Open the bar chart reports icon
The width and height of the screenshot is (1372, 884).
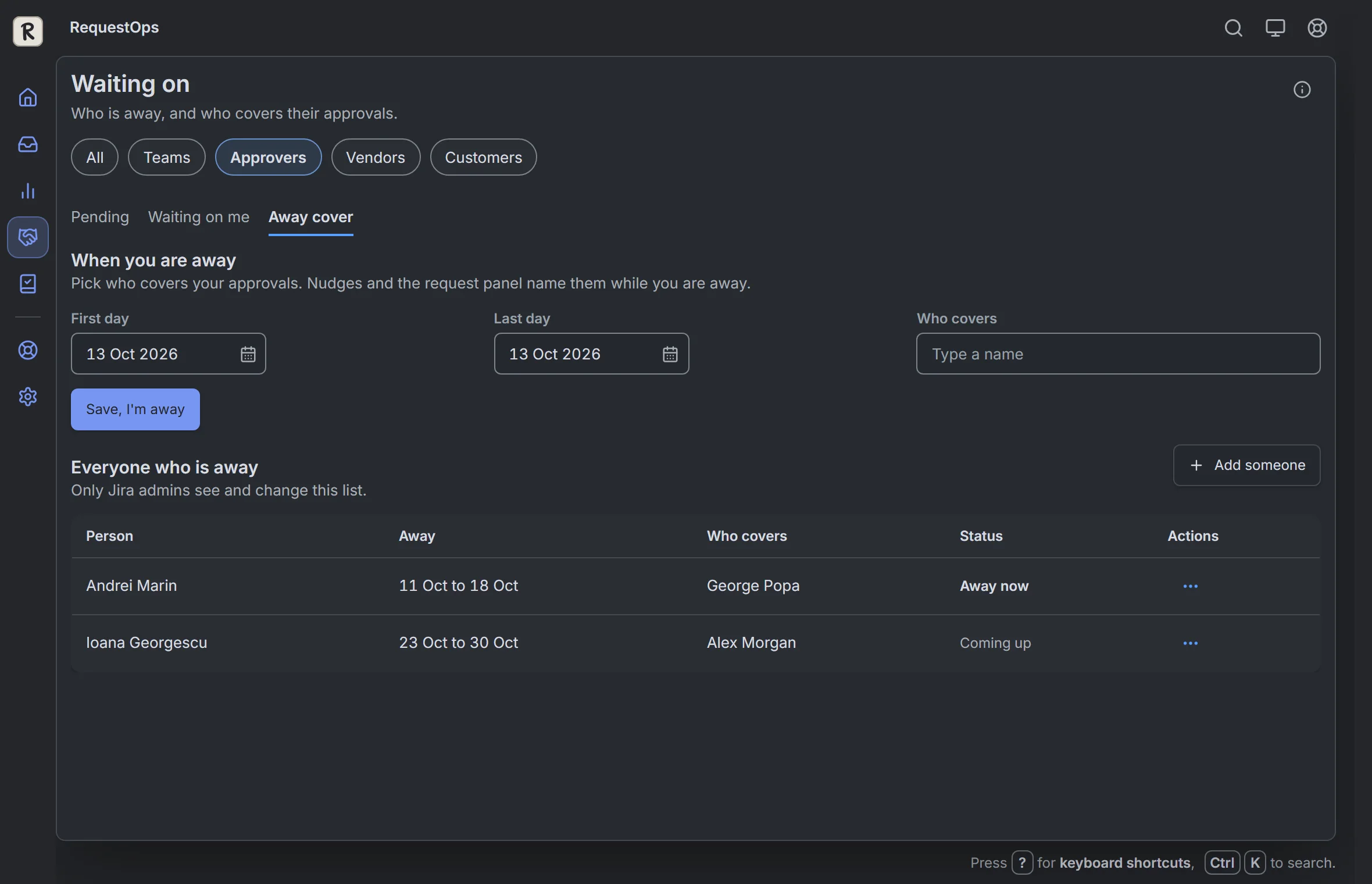coord(28,191)
